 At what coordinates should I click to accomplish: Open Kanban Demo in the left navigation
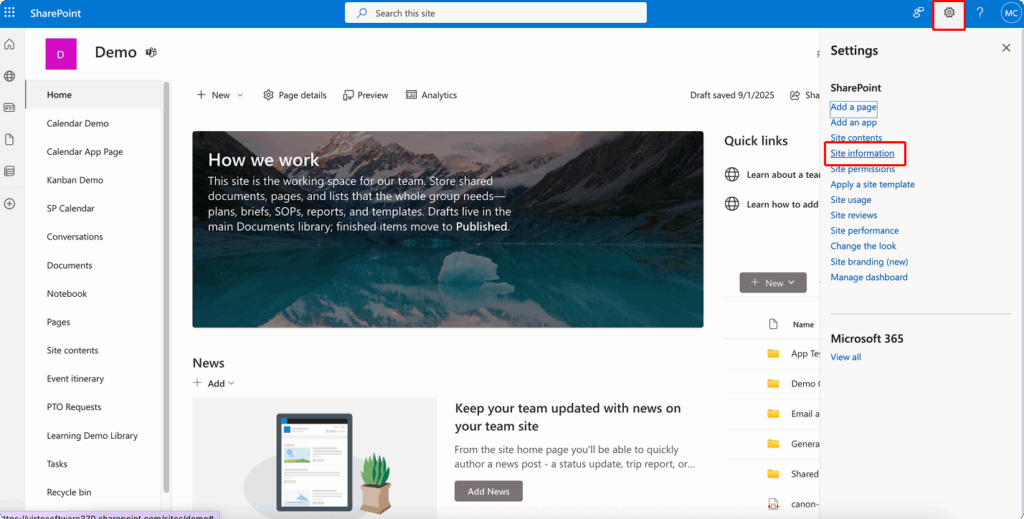point(75,180)
